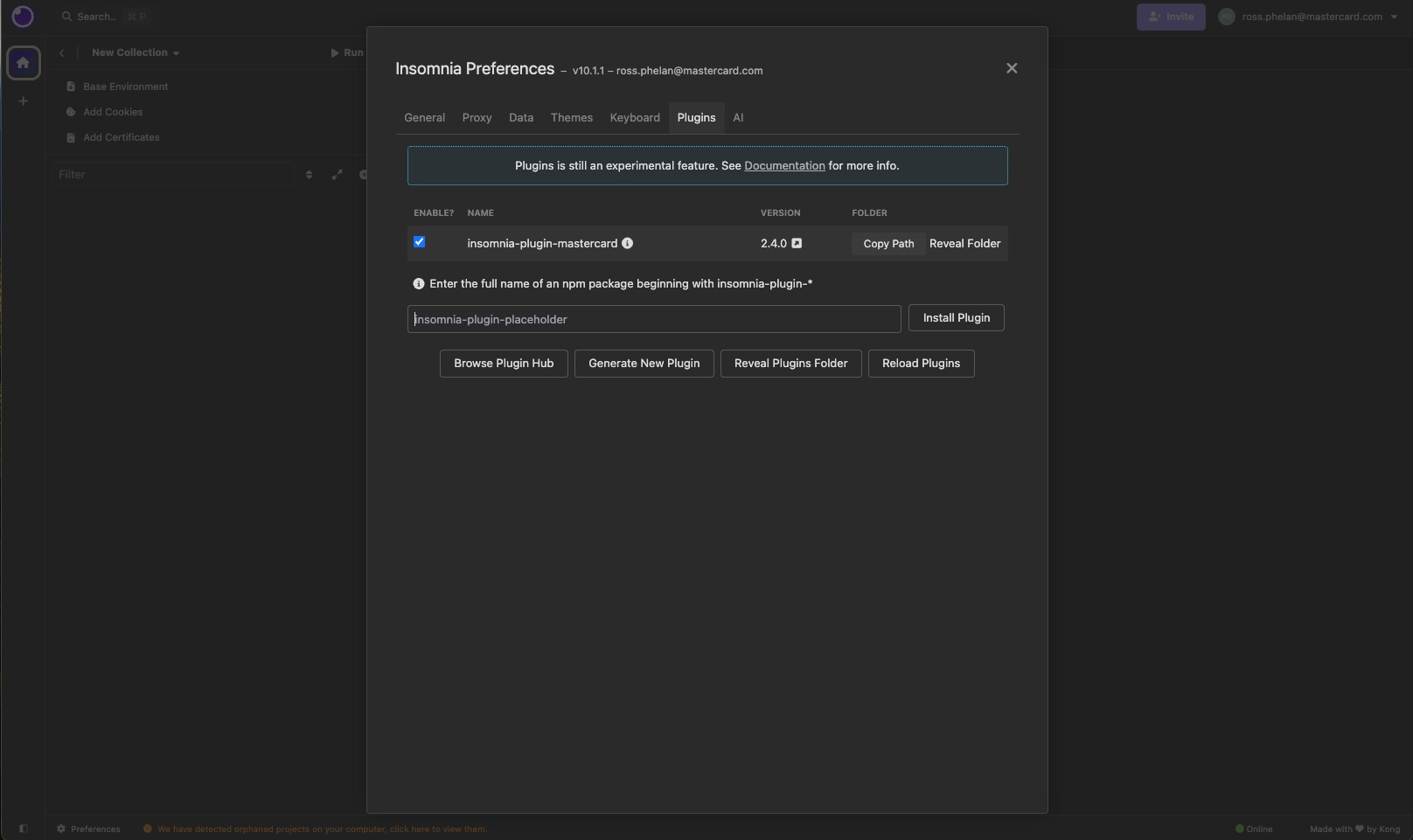Close the Insomnia Preferences dialog

(x=1012, y=68)
